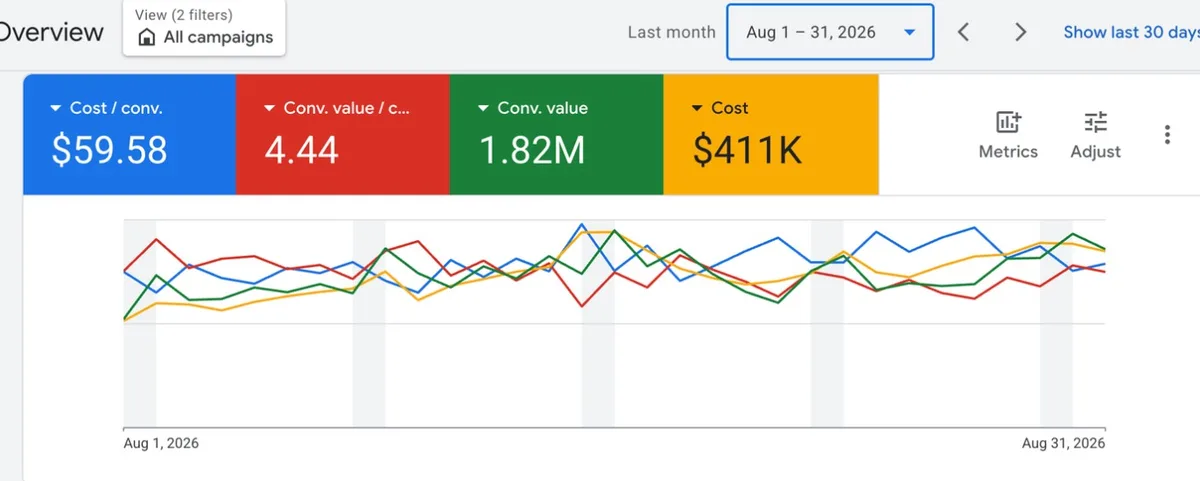
Task: Go to the previous date period
Action: pyautogui.click(x=963, y=32)
